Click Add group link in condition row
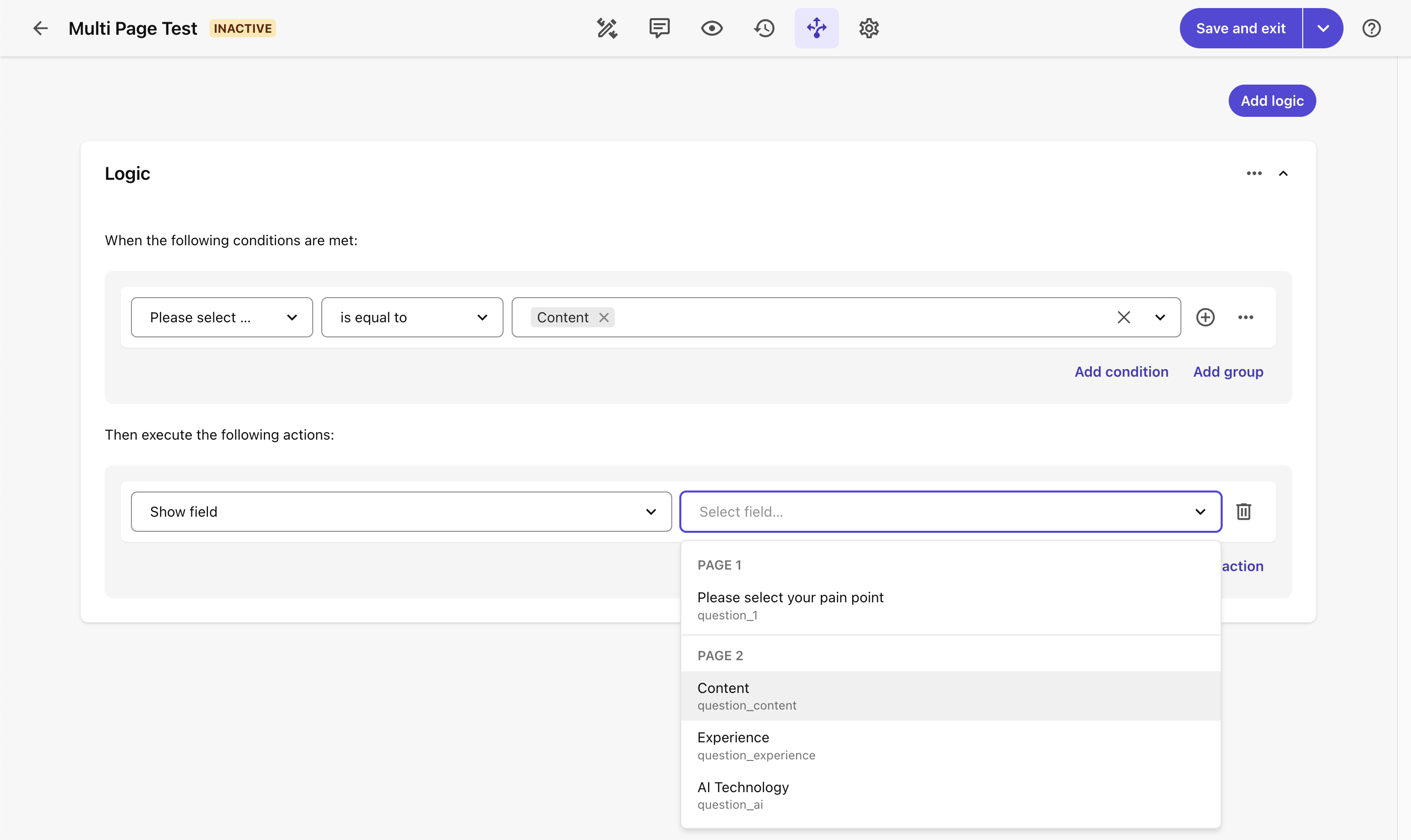The width and height of the screenshot is (1411, 840). (1228, 371)
